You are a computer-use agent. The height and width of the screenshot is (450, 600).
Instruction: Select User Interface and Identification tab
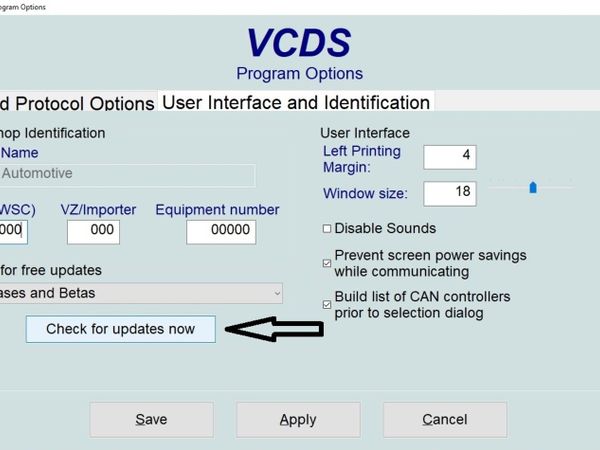[x=296, y=102]
